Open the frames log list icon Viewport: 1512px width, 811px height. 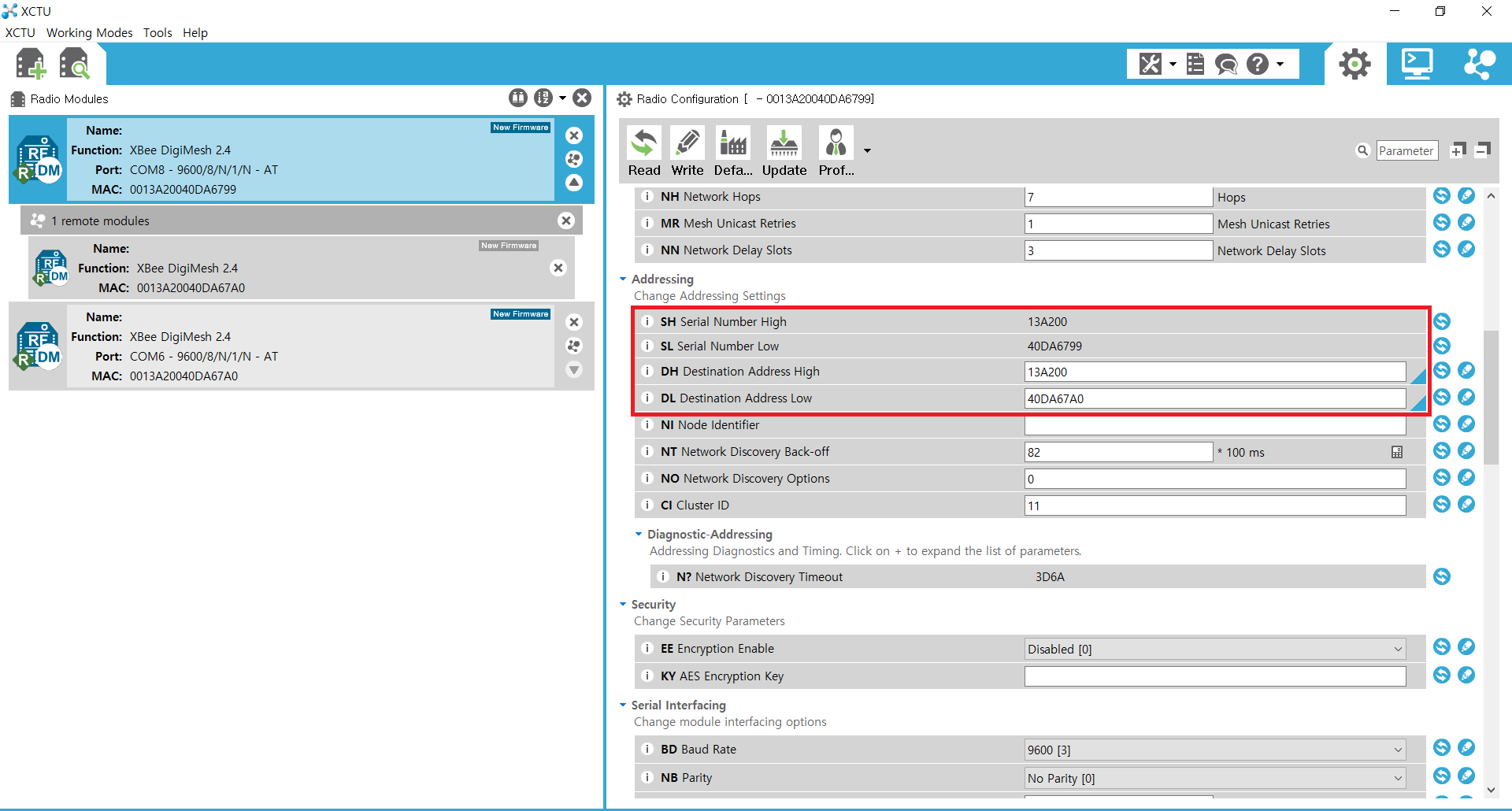(x=1195, y=64)
